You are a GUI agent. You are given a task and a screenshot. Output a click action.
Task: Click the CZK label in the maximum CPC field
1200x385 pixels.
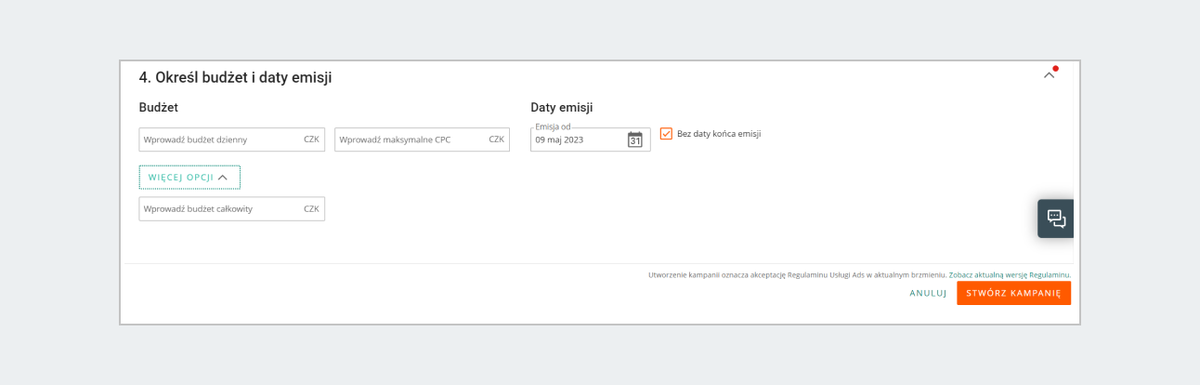[x=496, y=139]
